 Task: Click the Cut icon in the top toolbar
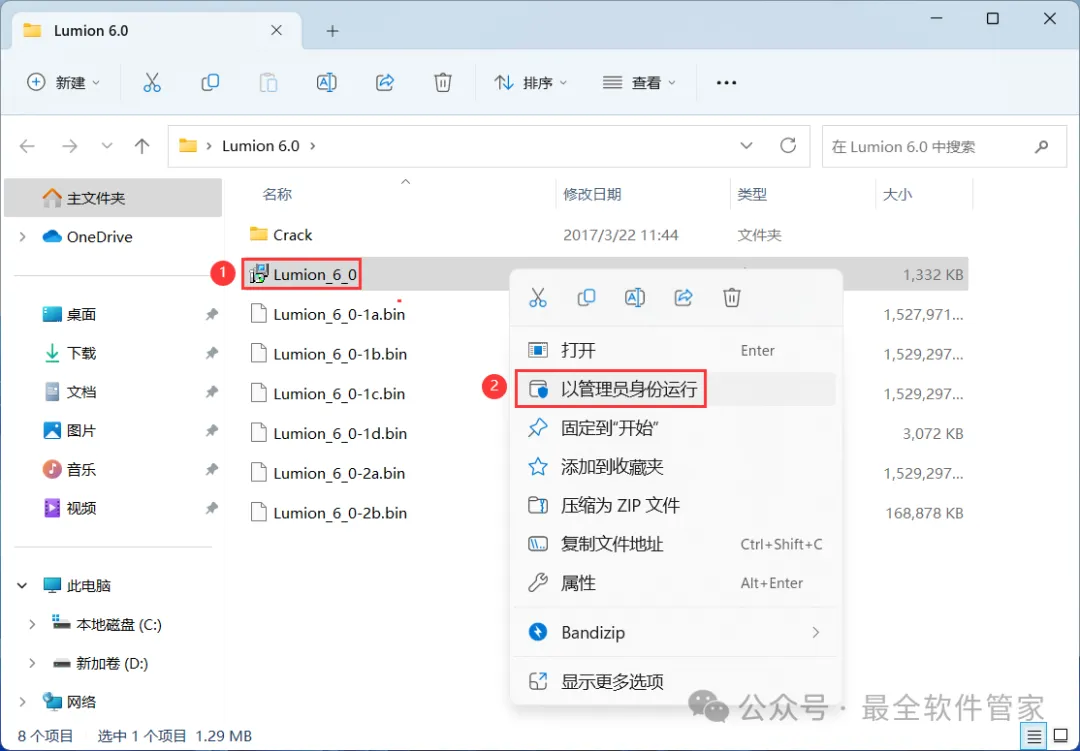click(x=152, y=83)
